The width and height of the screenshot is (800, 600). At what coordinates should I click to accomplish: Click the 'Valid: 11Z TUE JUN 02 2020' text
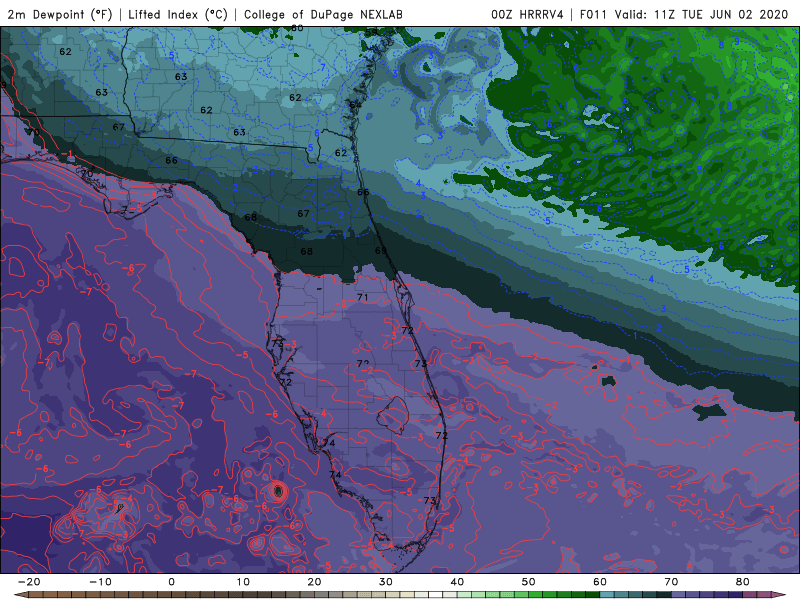(702, 14)
